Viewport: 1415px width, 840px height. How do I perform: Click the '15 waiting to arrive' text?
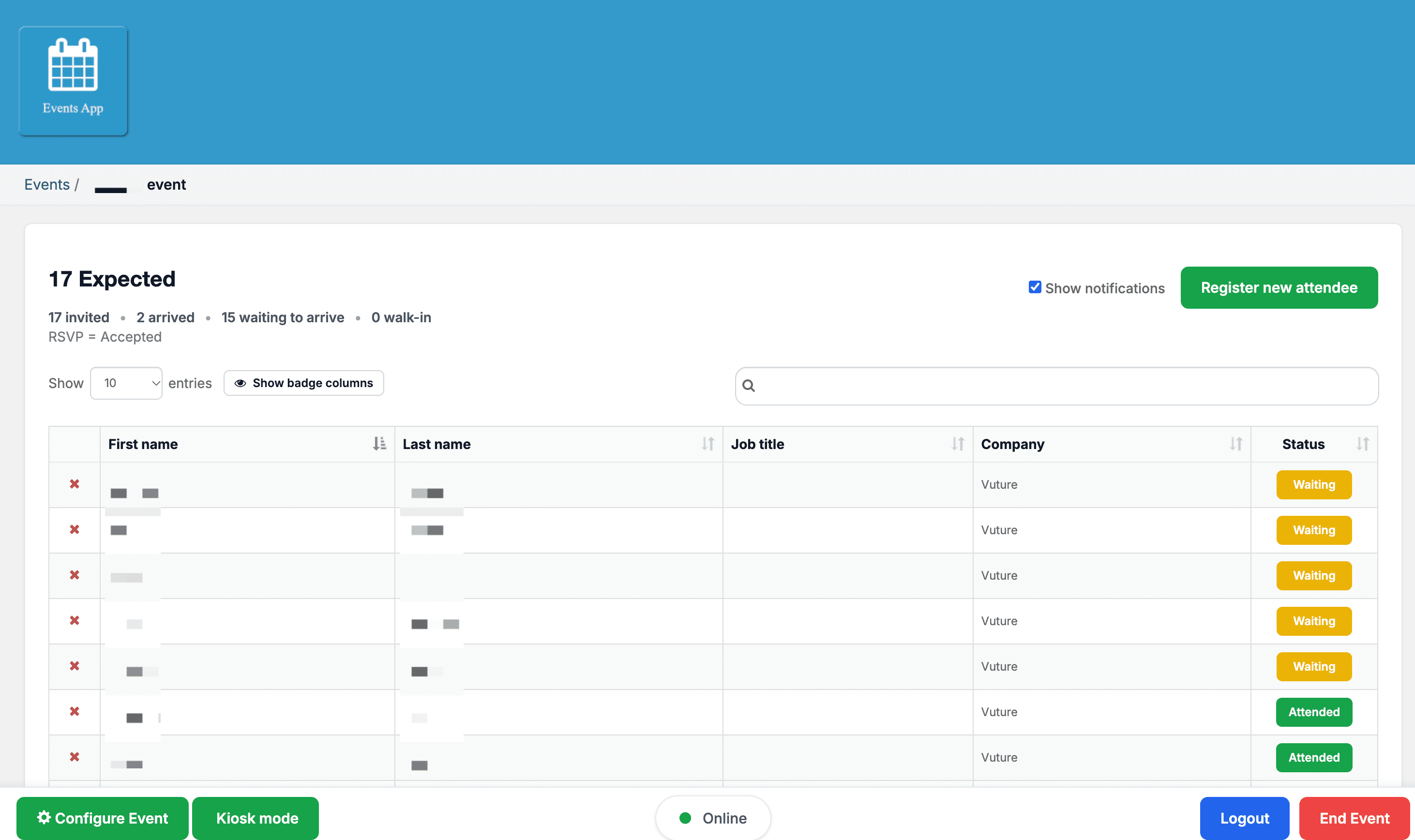pyautogui.click(x=283, y=317)
